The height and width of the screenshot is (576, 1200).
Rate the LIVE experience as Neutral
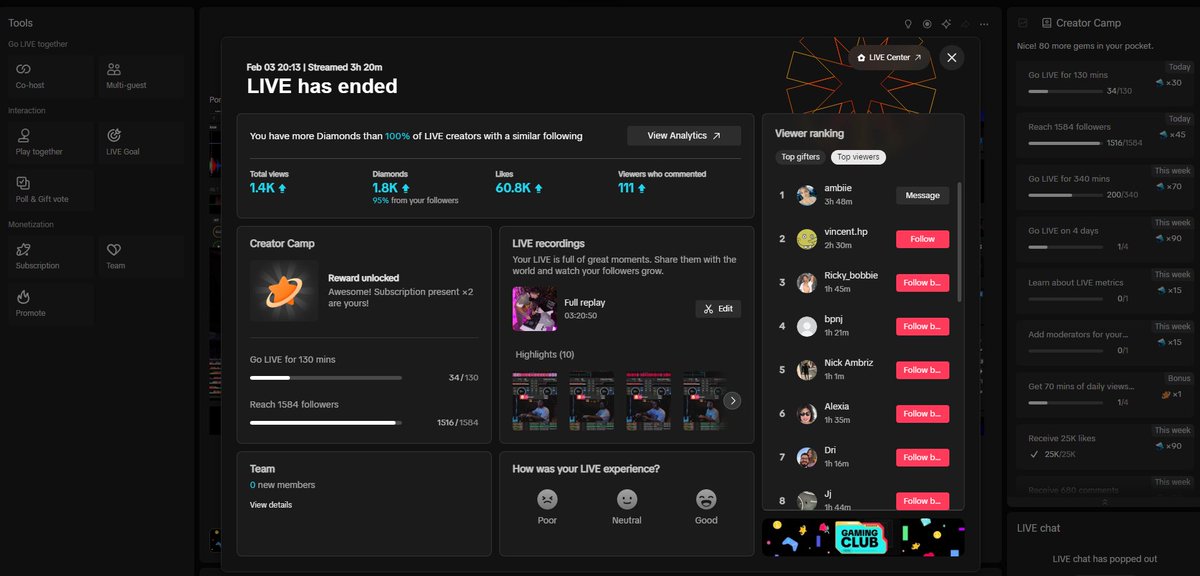[x=627, y=500]
